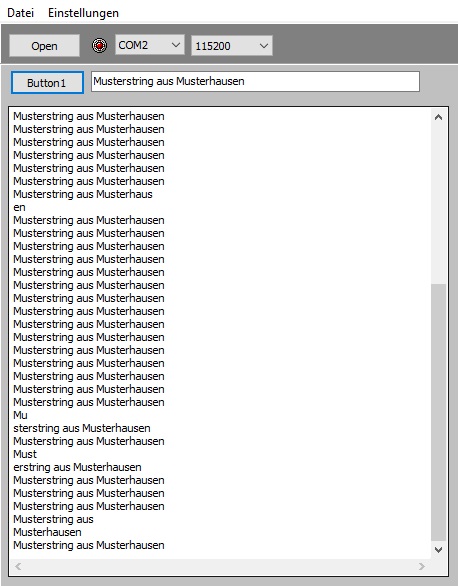Click the vertical scrollbar down arrow

click(x=439, y=550)
